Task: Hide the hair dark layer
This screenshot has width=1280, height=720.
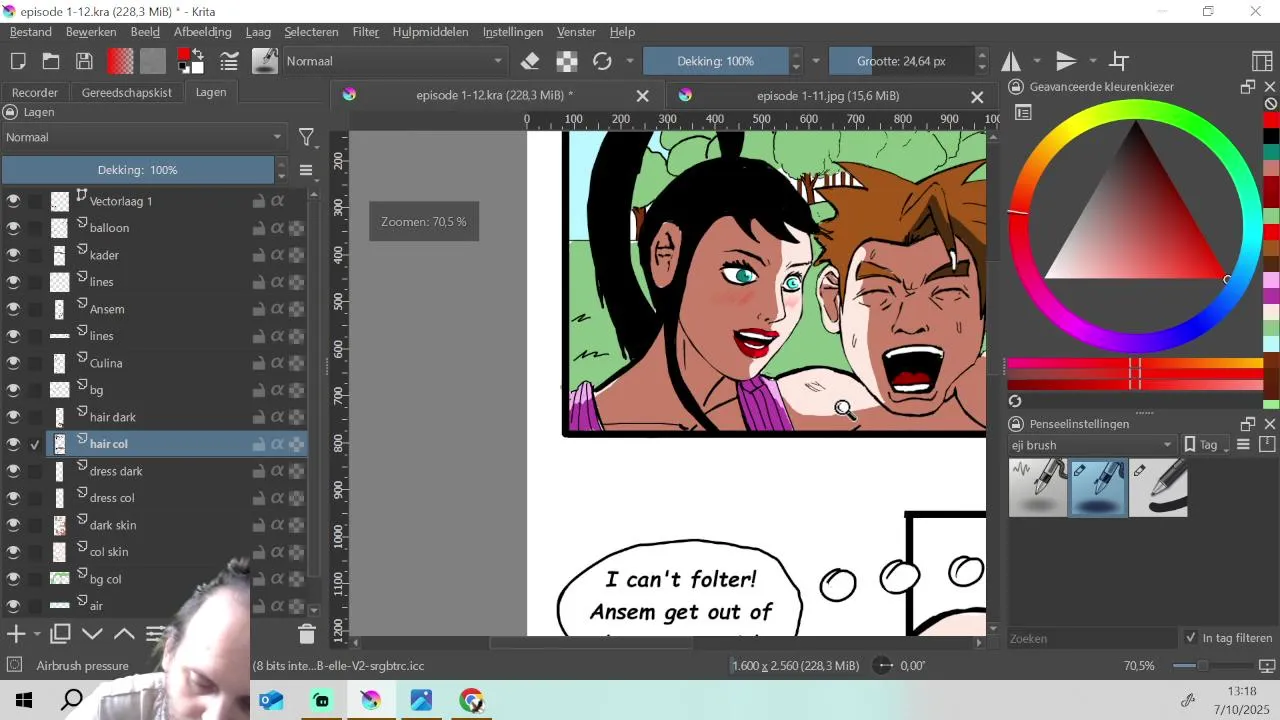Action: (13, 417)
